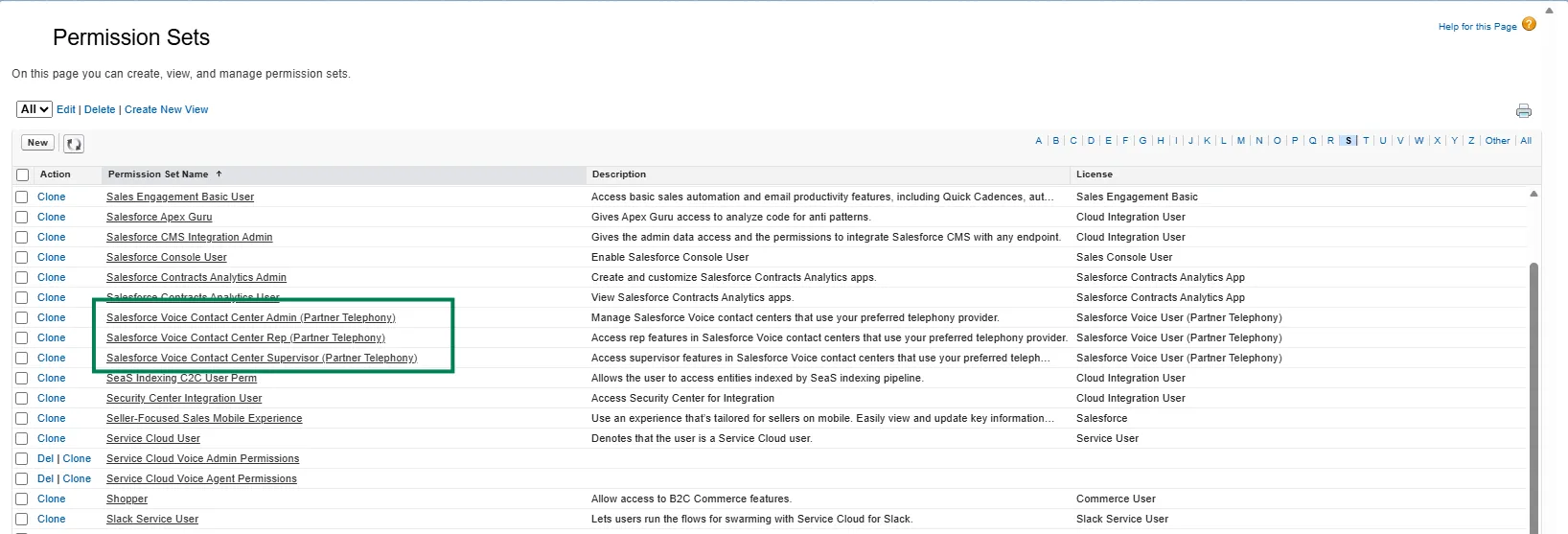Open Slack Service User permission set
Viewport: 1568px width, 534px height.
pos(152,519)
